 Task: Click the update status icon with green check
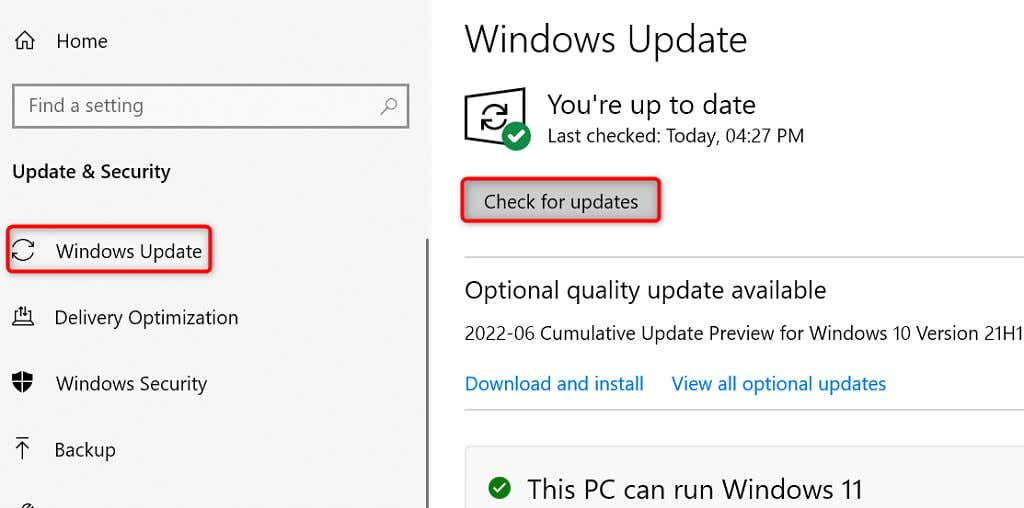(x=497, y=118)
